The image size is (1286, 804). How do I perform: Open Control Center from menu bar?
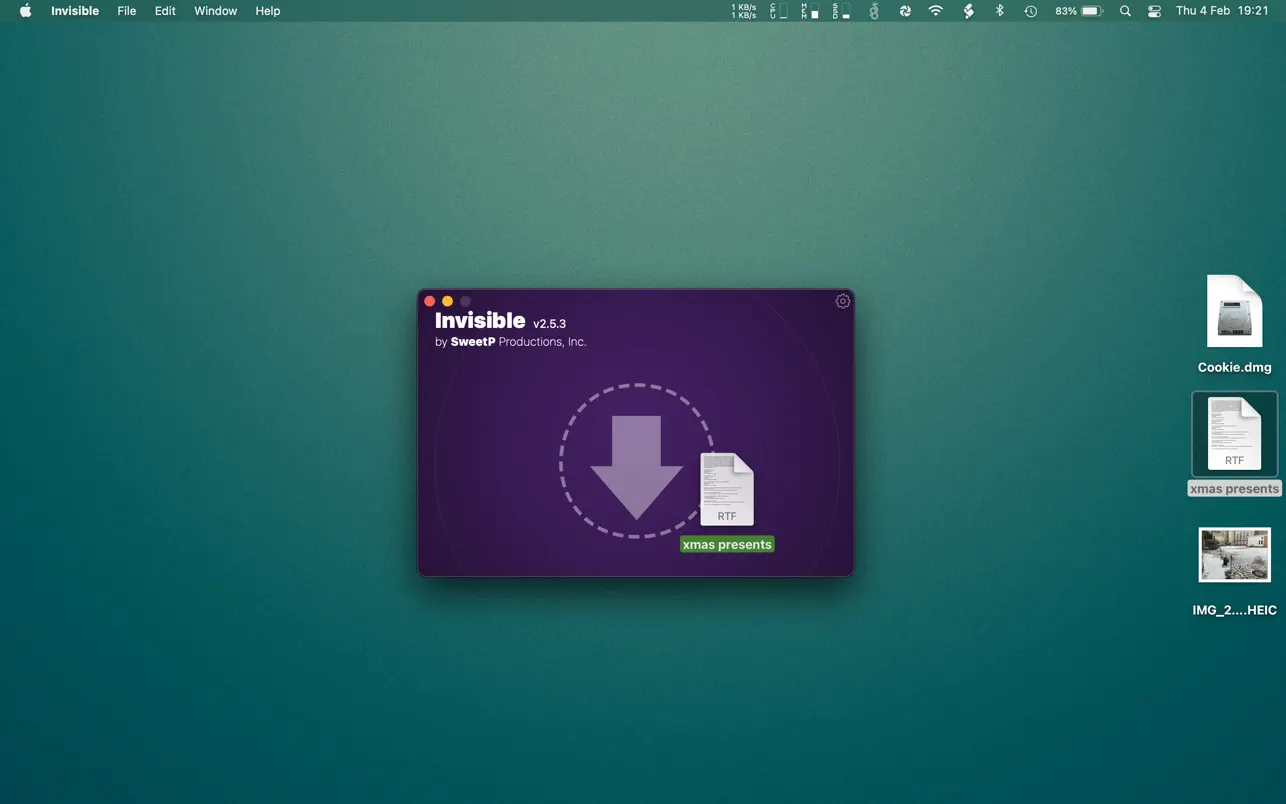[1154, 11]
